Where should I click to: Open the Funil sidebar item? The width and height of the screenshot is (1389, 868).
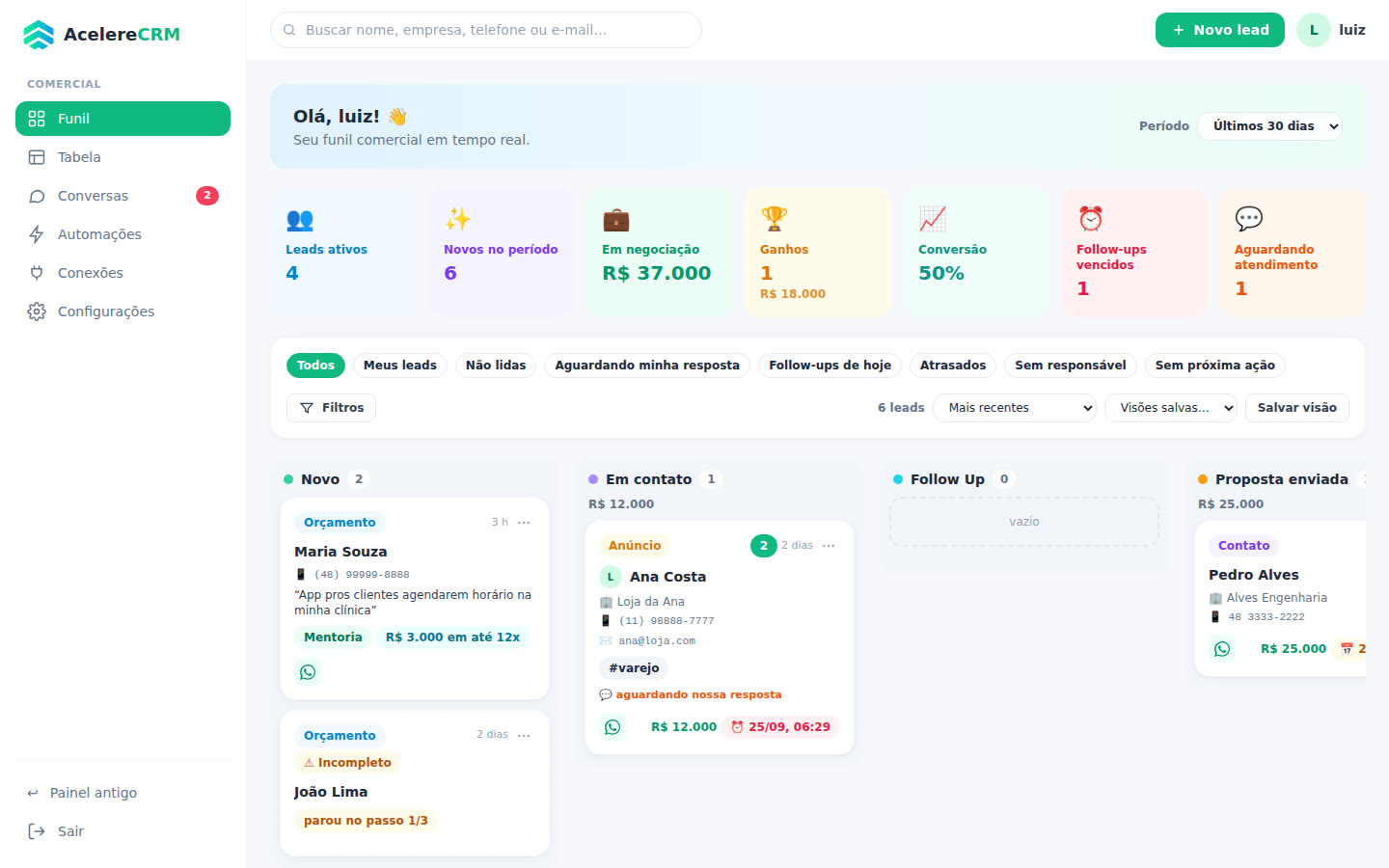(123, 119)
